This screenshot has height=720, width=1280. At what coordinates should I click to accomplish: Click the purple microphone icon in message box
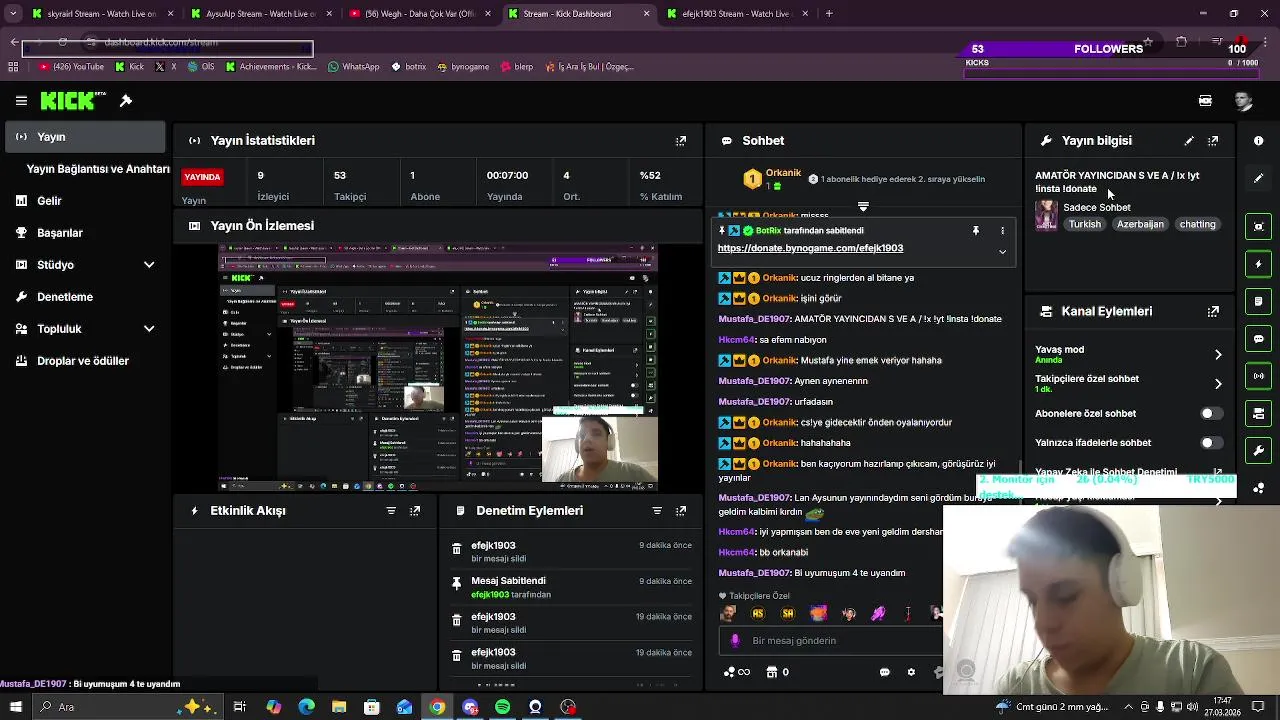735,641
